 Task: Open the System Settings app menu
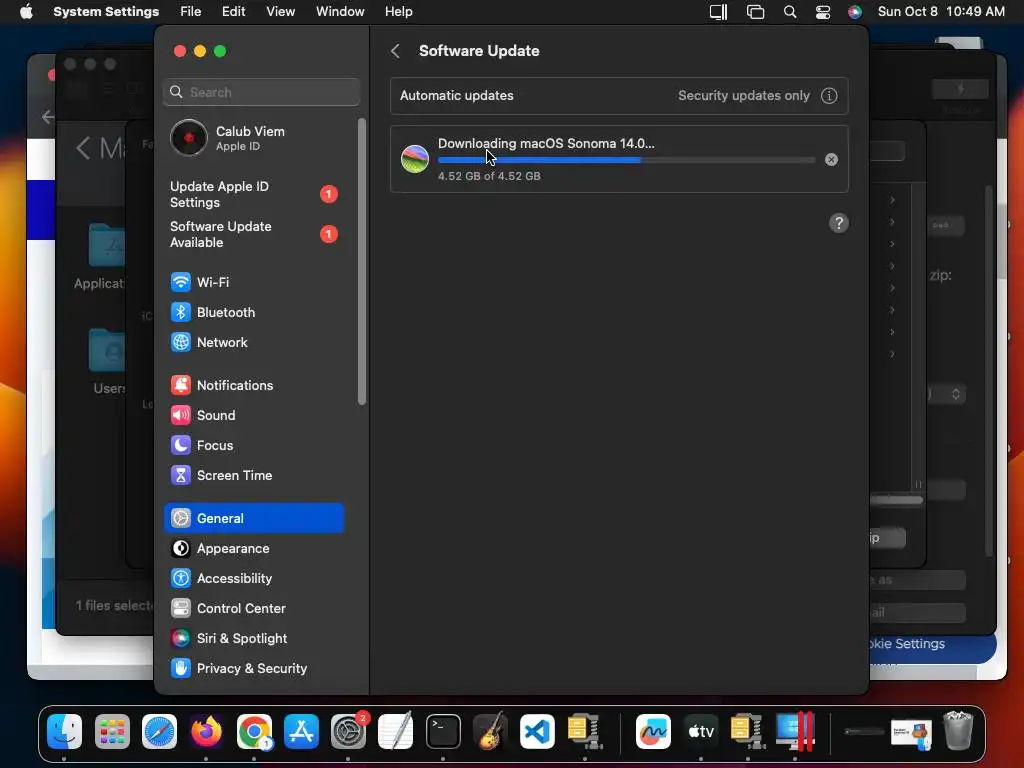[x=106, y=12]
